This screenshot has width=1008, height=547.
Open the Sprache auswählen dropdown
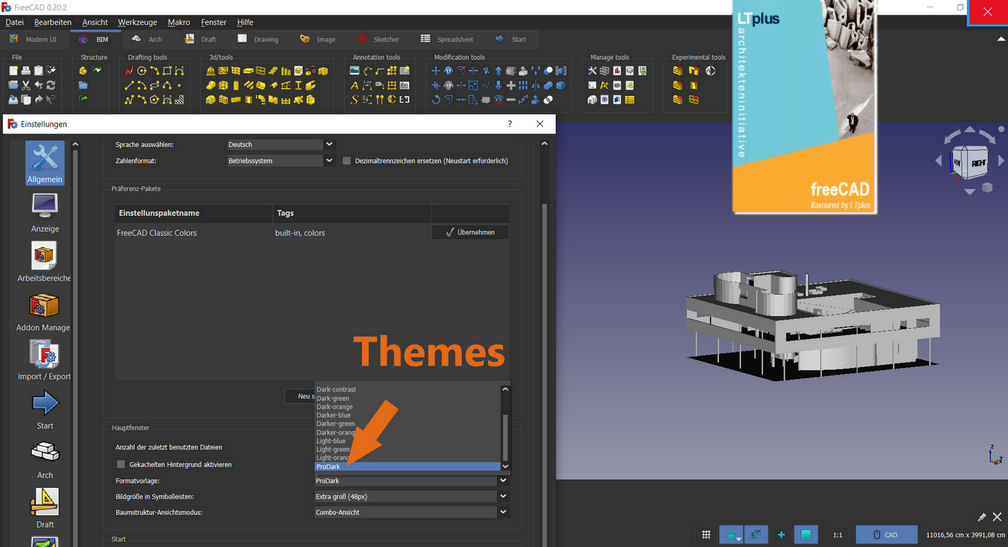pyautogui.click(x=280, y=145)
